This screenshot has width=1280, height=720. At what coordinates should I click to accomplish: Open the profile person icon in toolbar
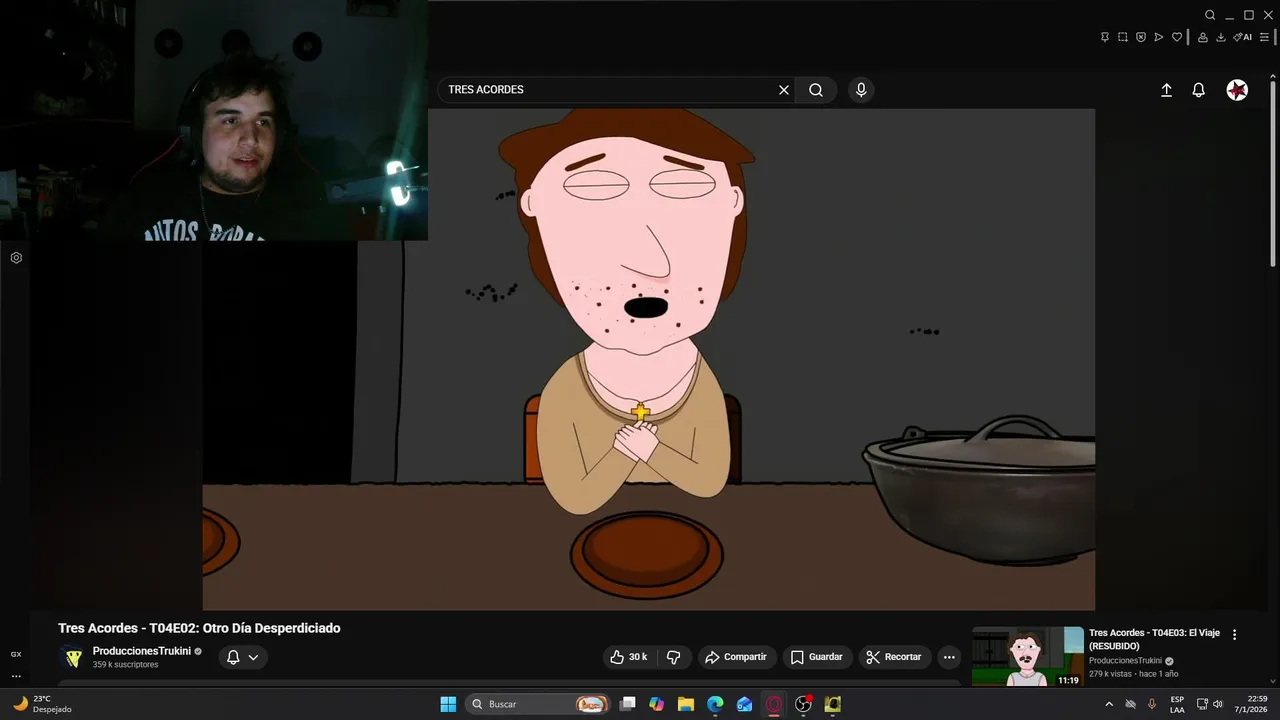[x=1203, y=37]
